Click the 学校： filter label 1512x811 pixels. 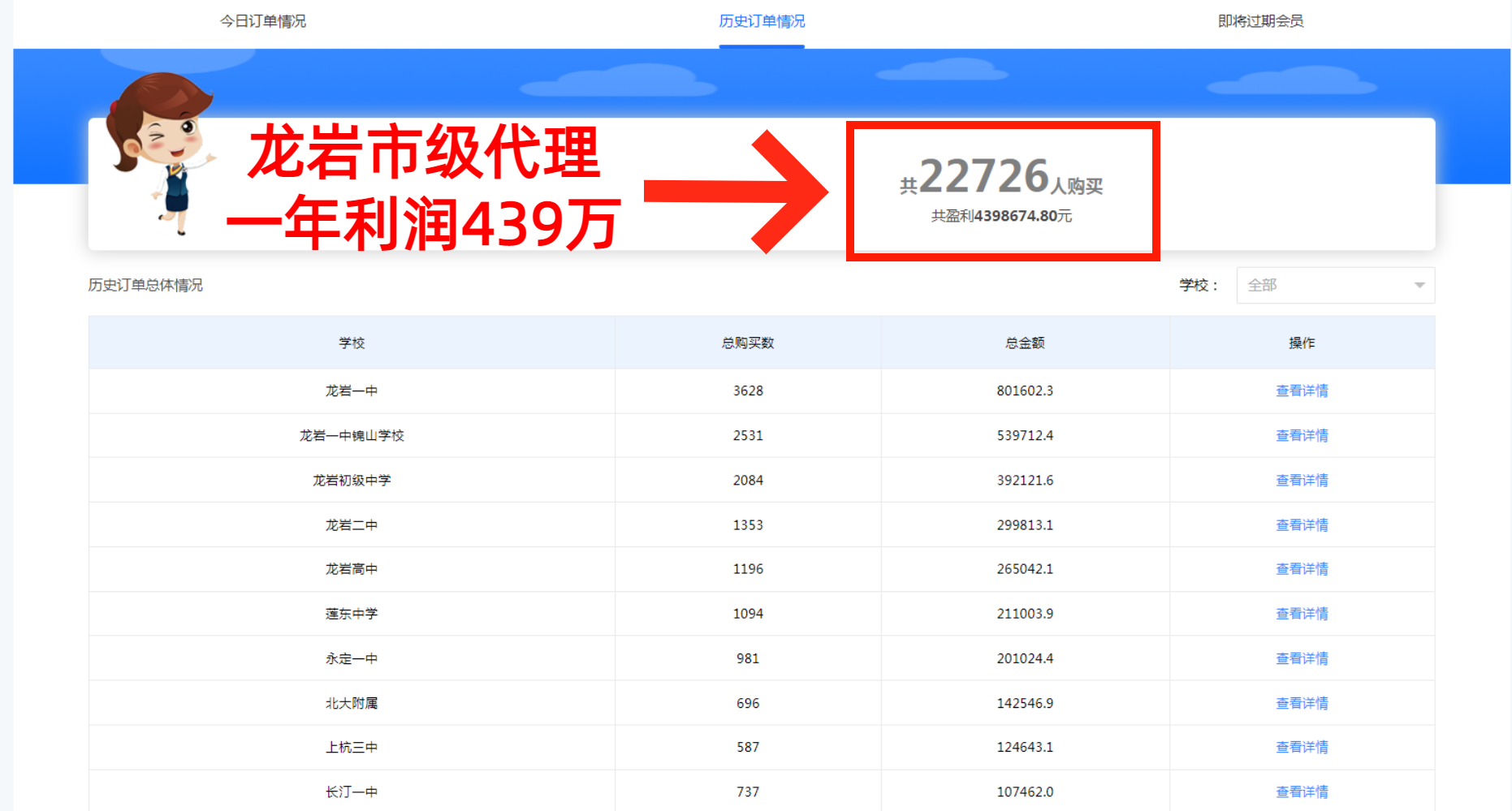1199,285
